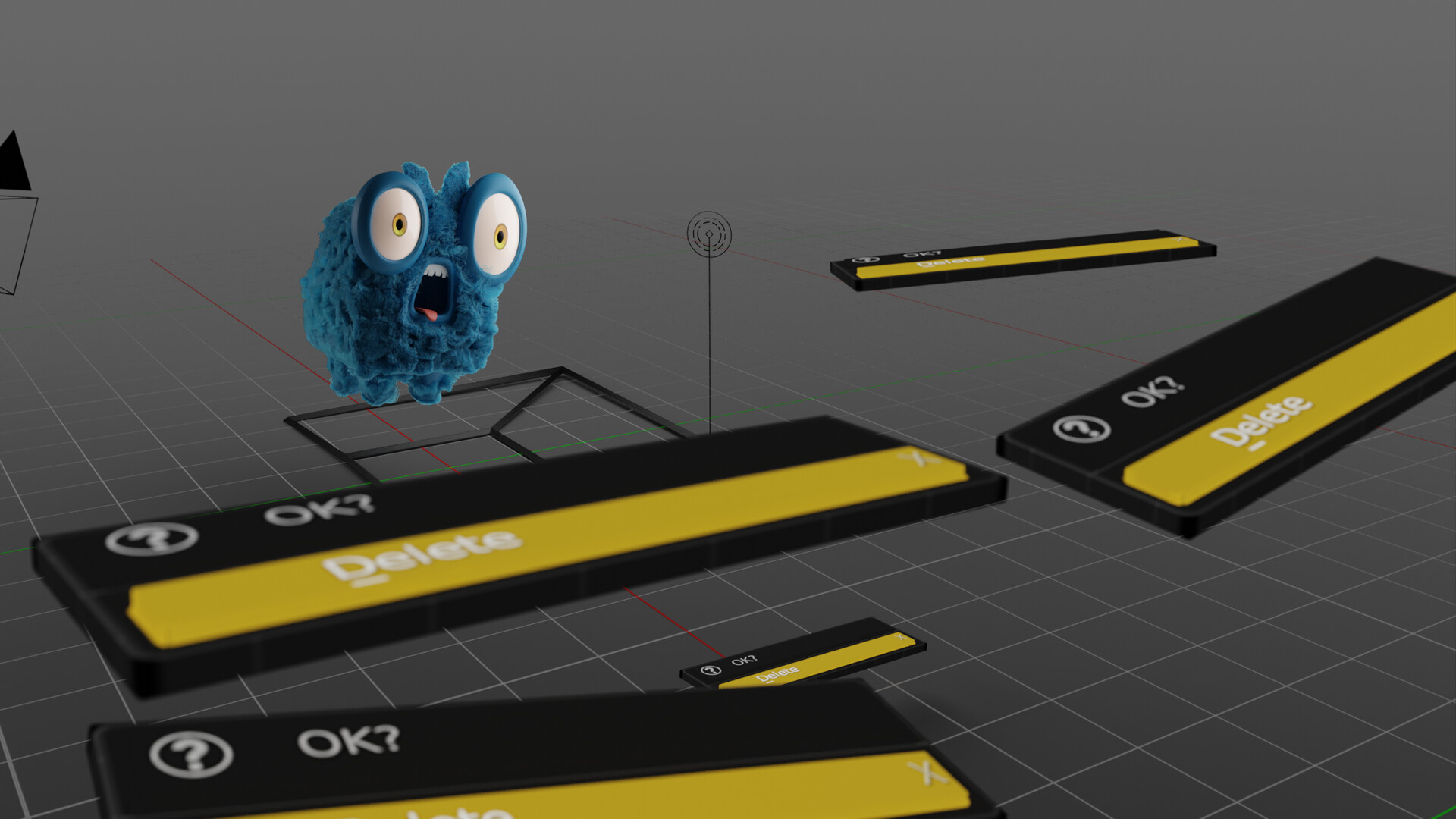Click the question mark icon on the distant top dialog

(864, 260)
